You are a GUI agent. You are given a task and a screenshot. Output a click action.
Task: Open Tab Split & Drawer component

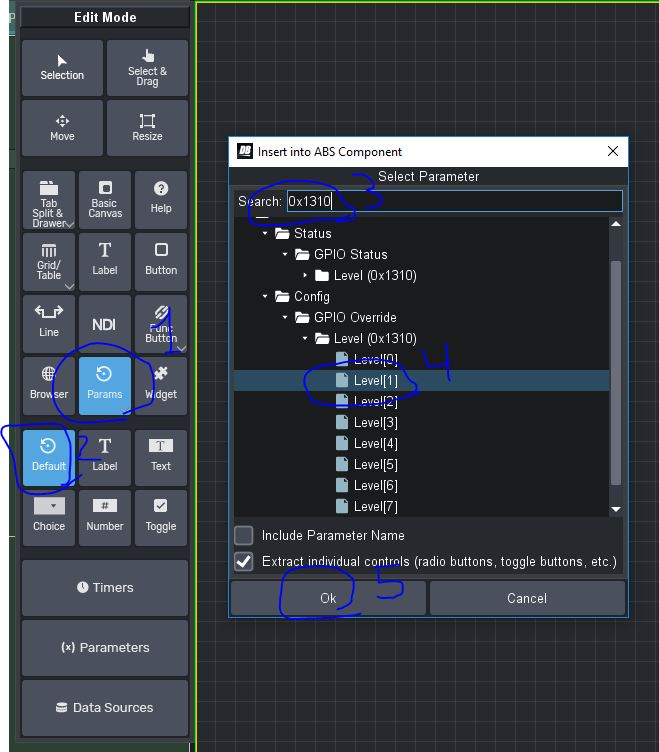click(49, 200)
